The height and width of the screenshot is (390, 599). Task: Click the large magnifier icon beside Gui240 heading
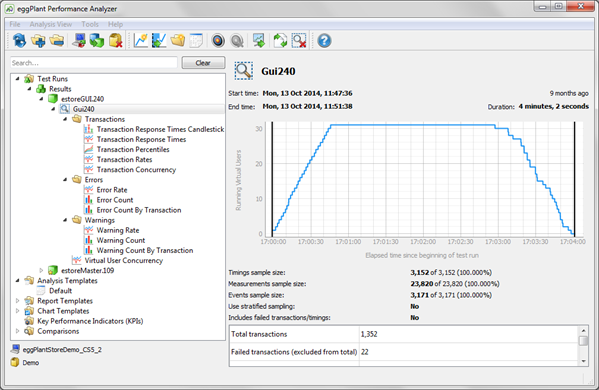[243, 71]
